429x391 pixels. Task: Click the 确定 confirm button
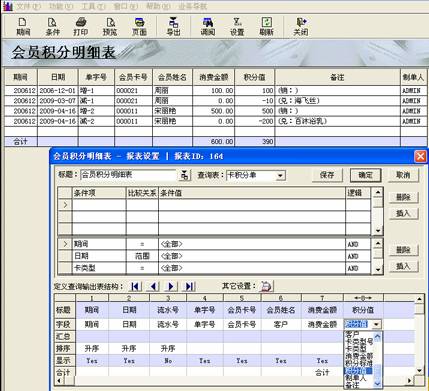point(365,175)
